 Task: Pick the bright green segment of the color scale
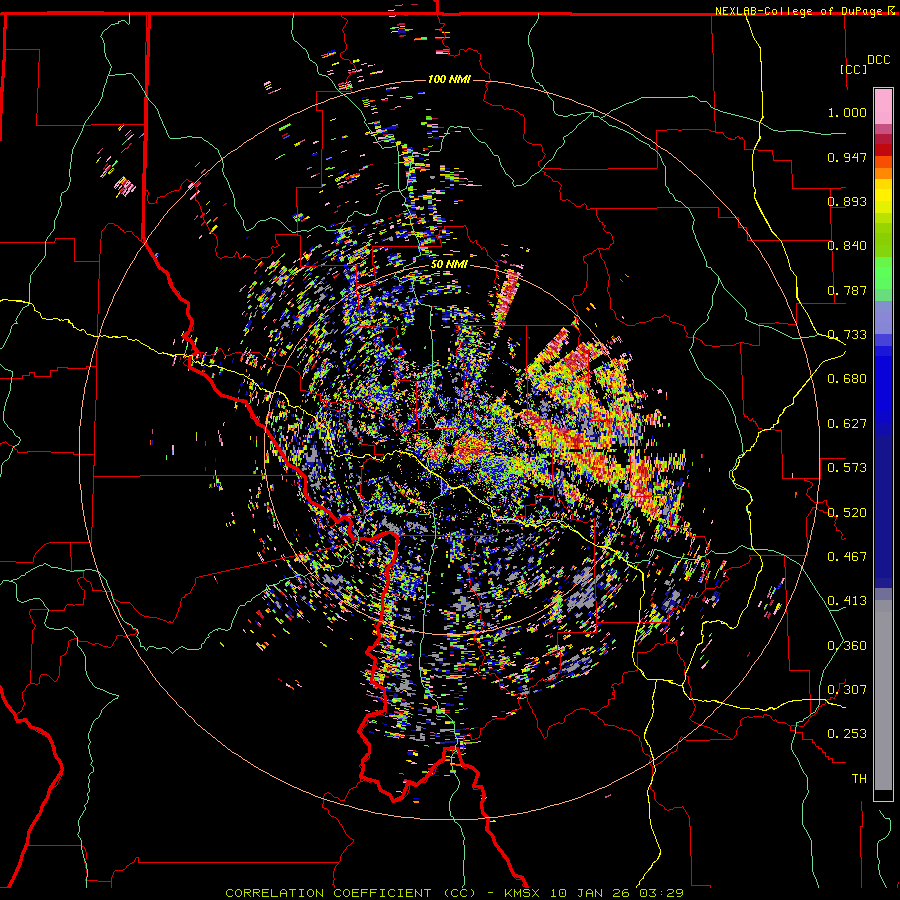883,273
